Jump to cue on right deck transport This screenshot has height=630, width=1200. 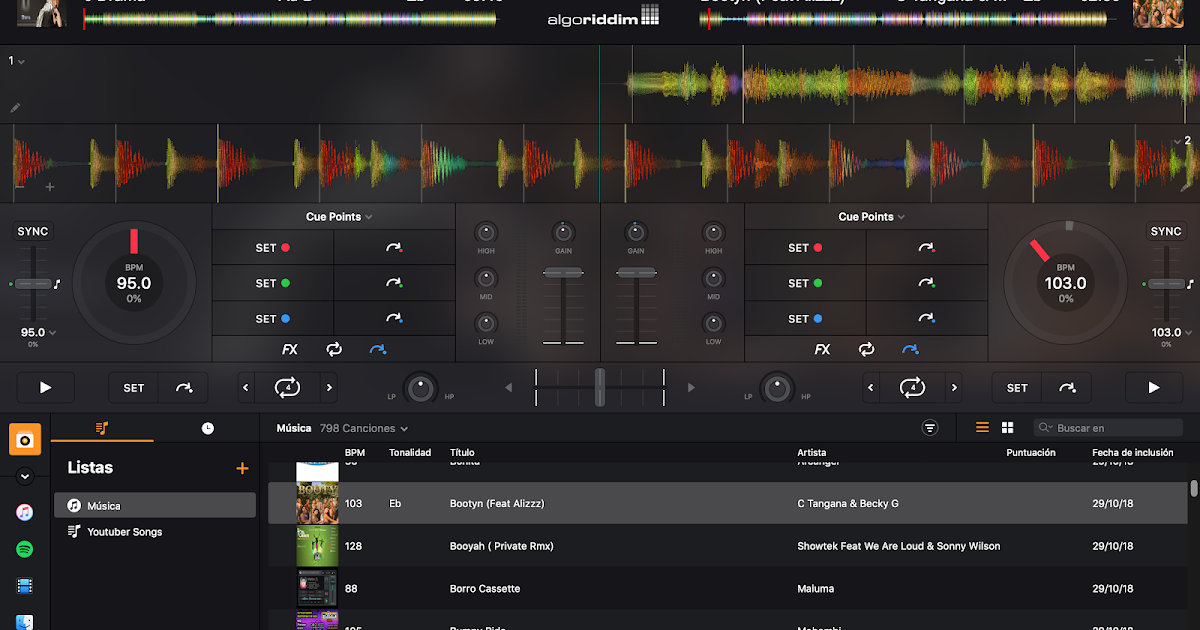click(x=1067, y=388)
